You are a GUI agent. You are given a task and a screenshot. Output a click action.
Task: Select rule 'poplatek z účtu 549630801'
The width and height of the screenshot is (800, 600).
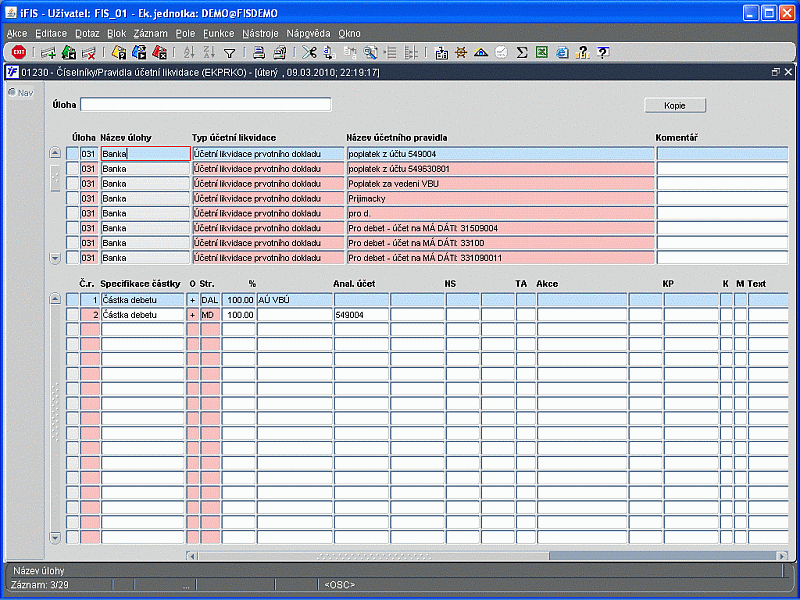(501, 169)
